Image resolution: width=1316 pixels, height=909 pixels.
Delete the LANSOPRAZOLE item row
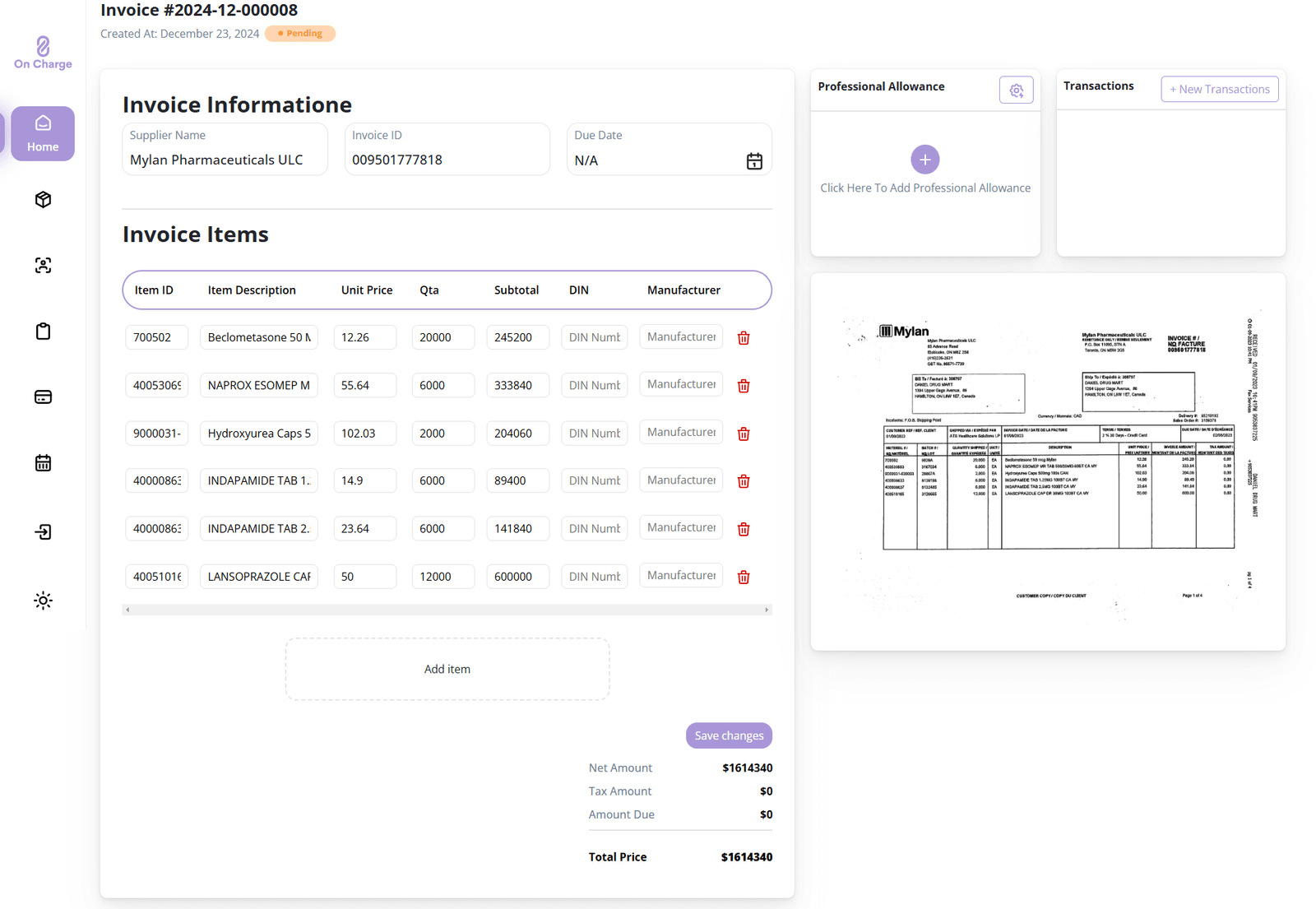click(x=744, y=577)
